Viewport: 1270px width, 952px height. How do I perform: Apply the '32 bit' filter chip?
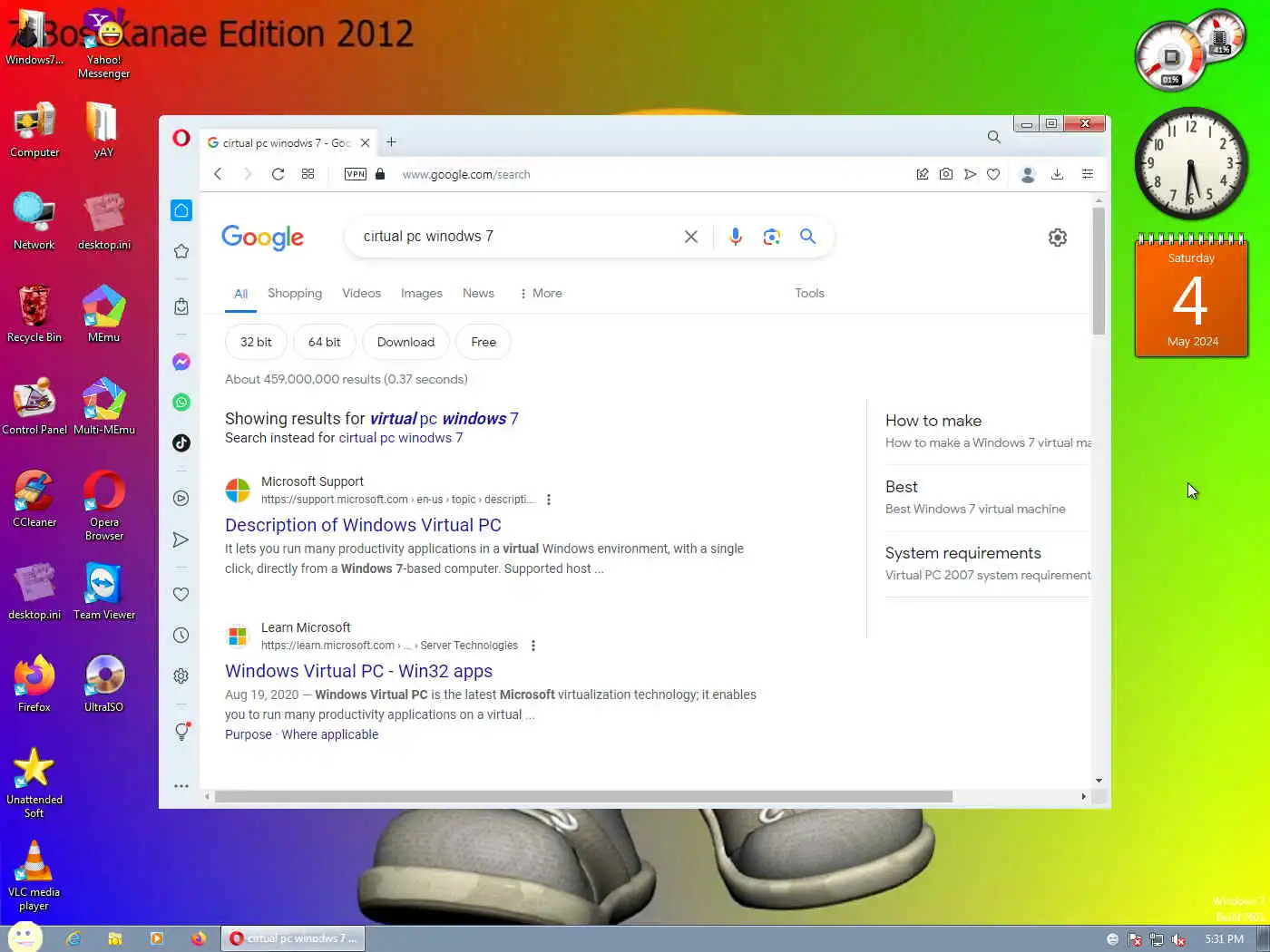tap(256, 342)
